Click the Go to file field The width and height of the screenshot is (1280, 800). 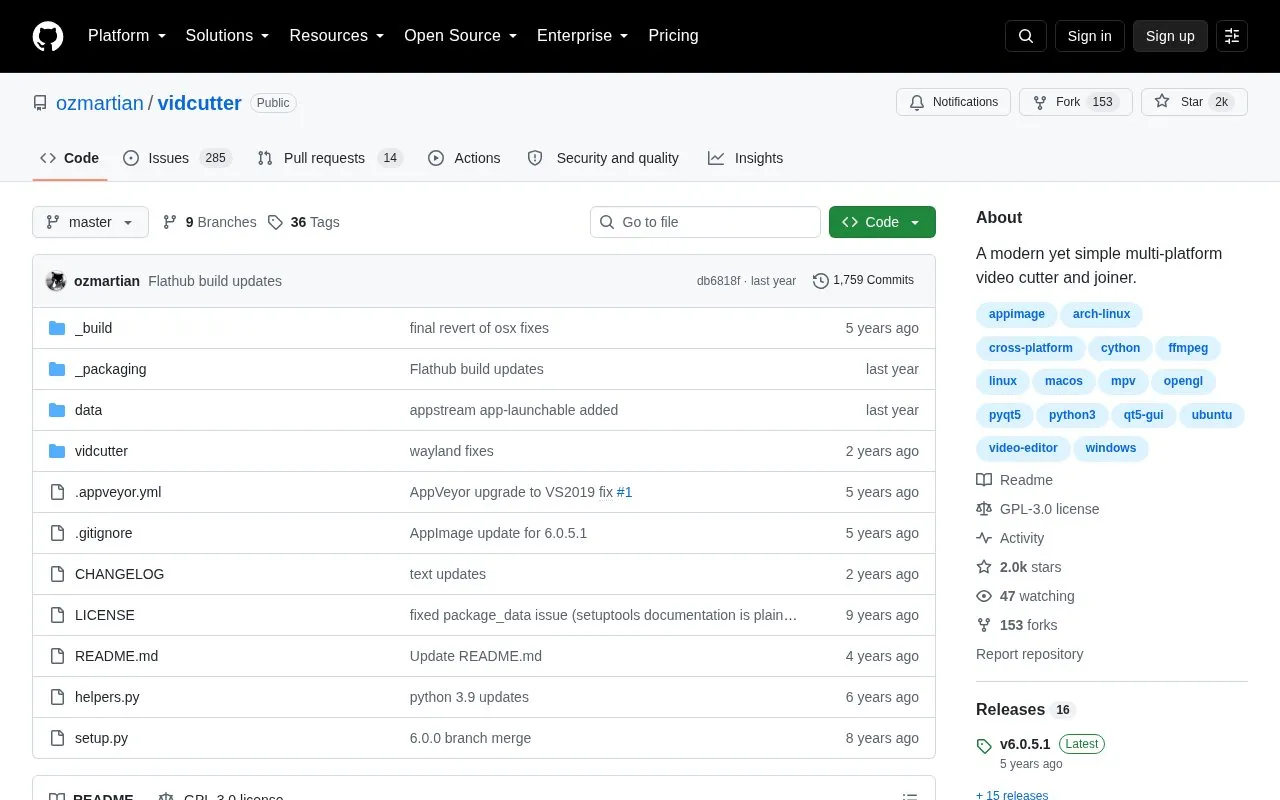[705, 222]
